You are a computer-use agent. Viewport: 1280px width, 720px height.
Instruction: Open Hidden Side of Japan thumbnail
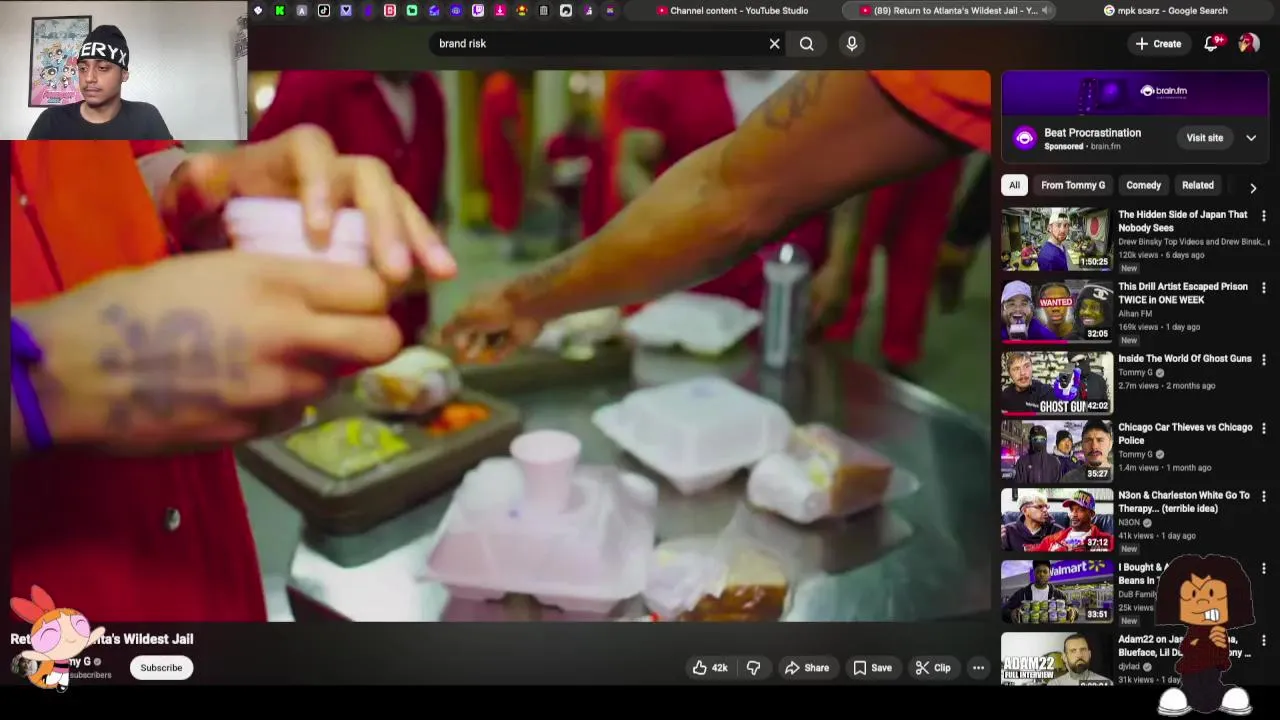point(1056,239)
